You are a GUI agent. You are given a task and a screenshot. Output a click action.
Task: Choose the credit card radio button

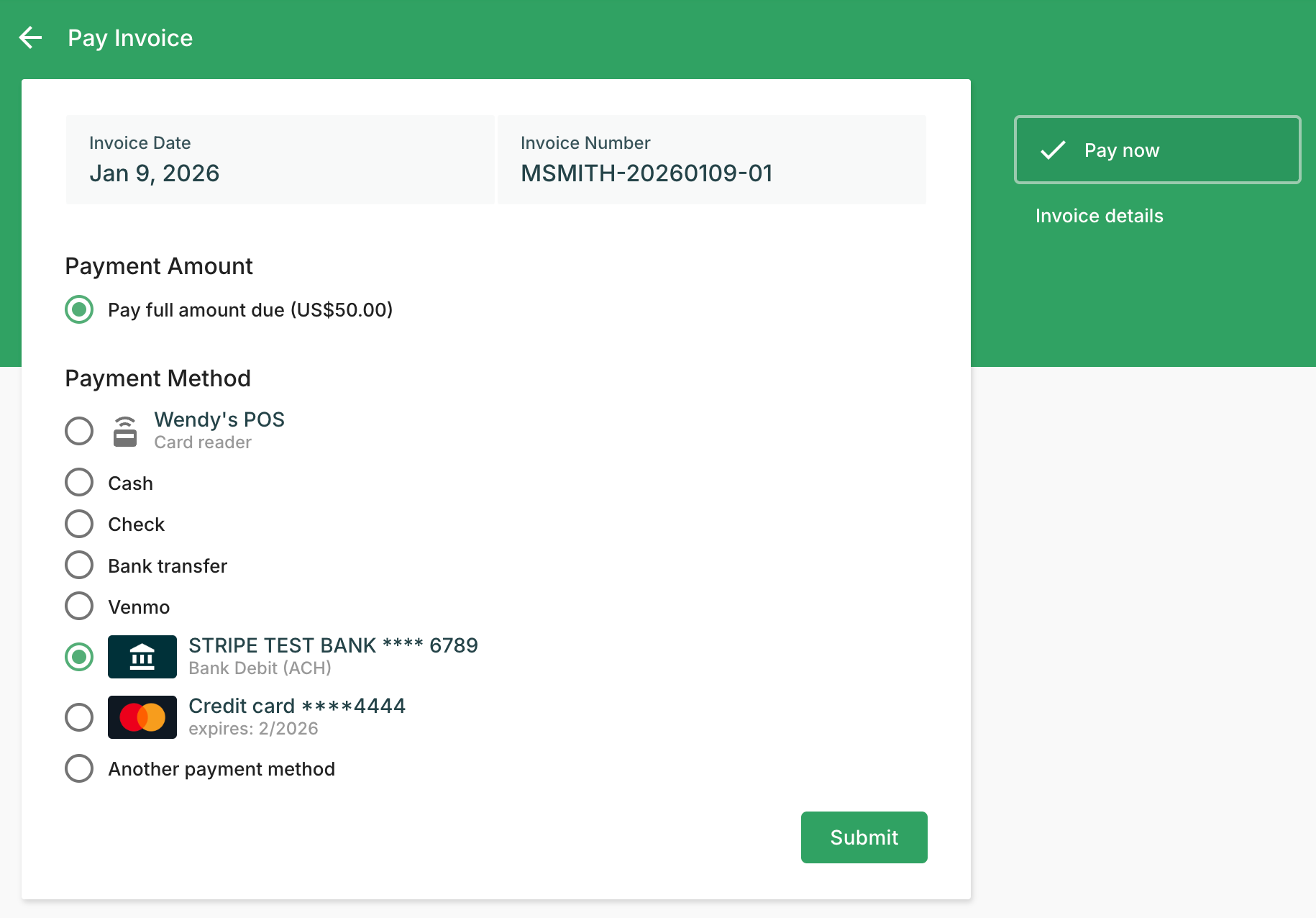[x=79, y=717]
